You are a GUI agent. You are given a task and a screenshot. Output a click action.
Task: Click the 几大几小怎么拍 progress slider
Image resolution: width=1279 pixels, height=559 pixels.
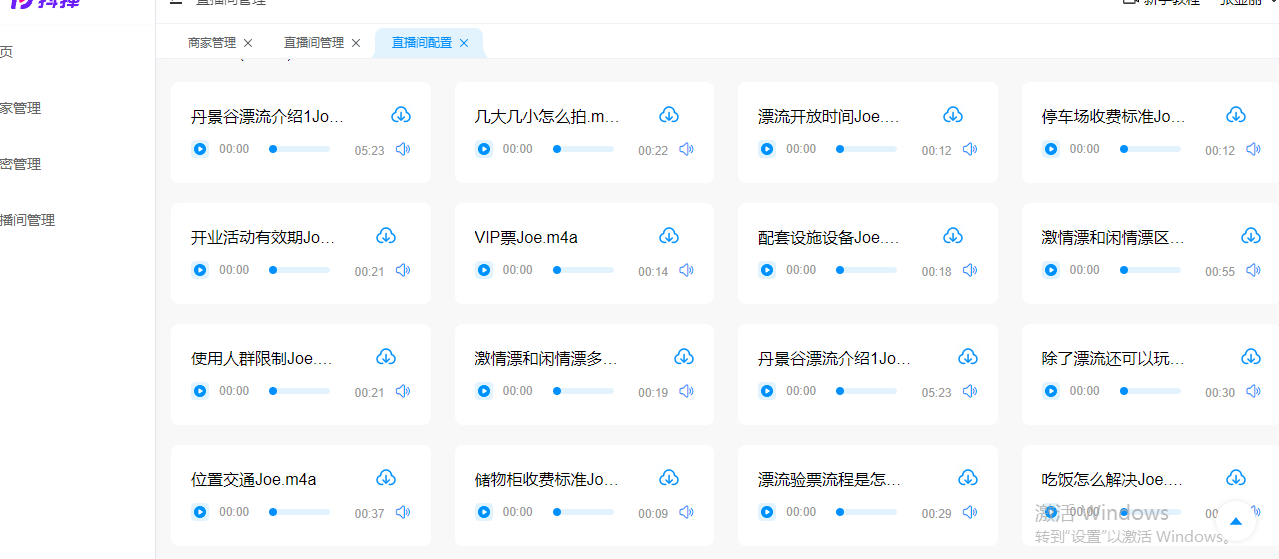(x=583, y=149)
